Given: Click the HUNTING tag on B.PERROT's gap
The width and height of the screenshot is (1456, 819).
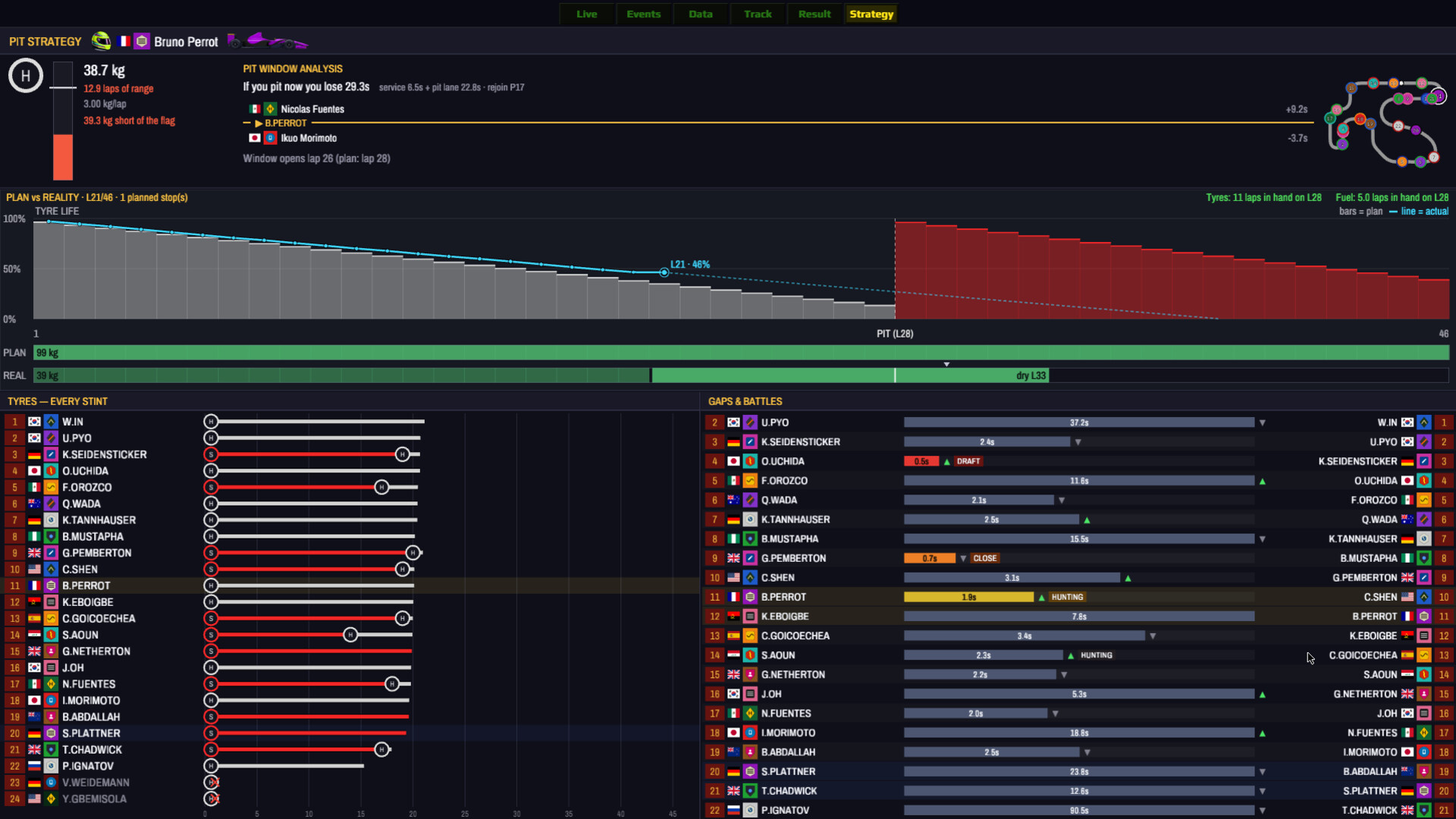Looking at the screenshot, I should point(1067,597).
